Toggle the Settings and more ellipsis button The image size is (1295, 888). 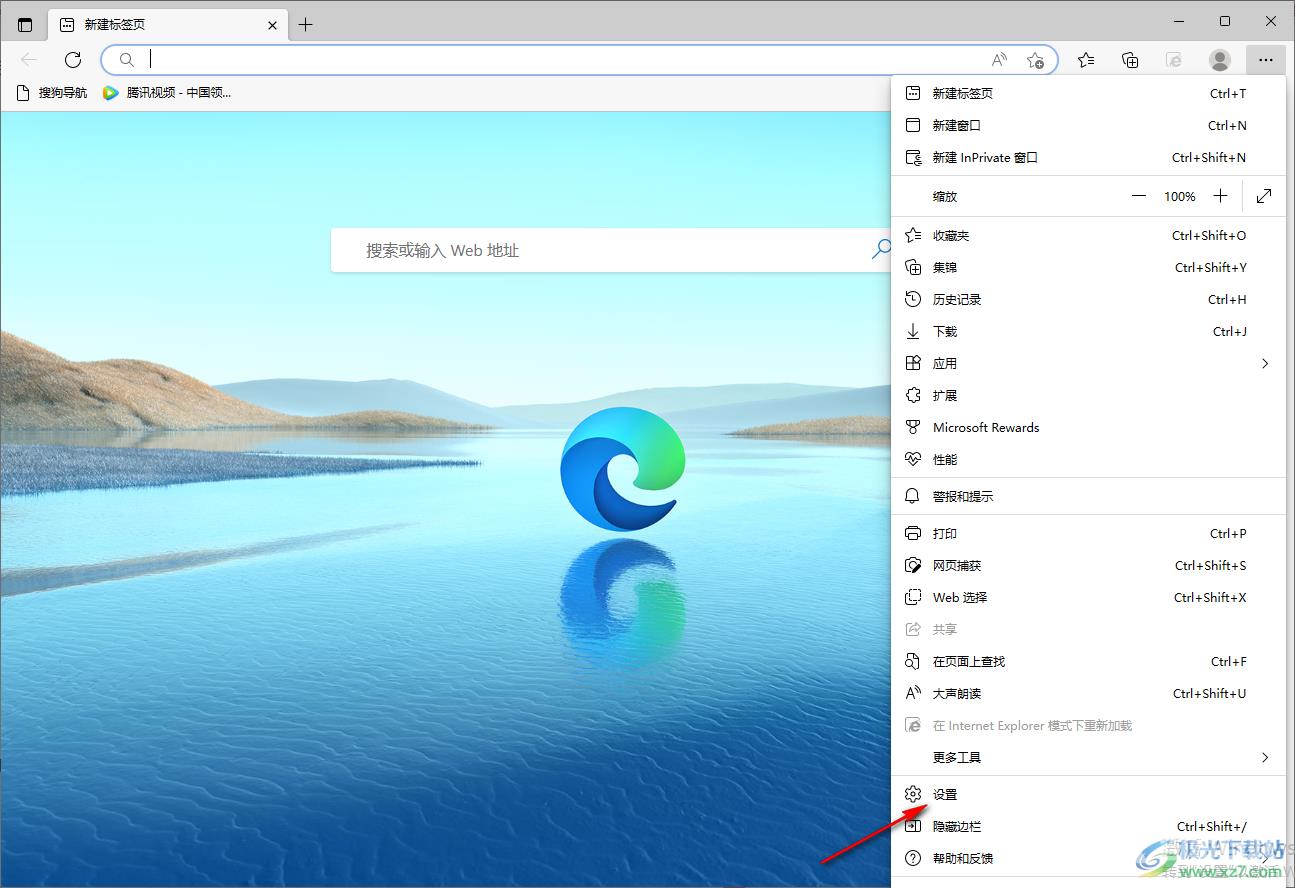pyautogui.click(x=1266, y=60)
